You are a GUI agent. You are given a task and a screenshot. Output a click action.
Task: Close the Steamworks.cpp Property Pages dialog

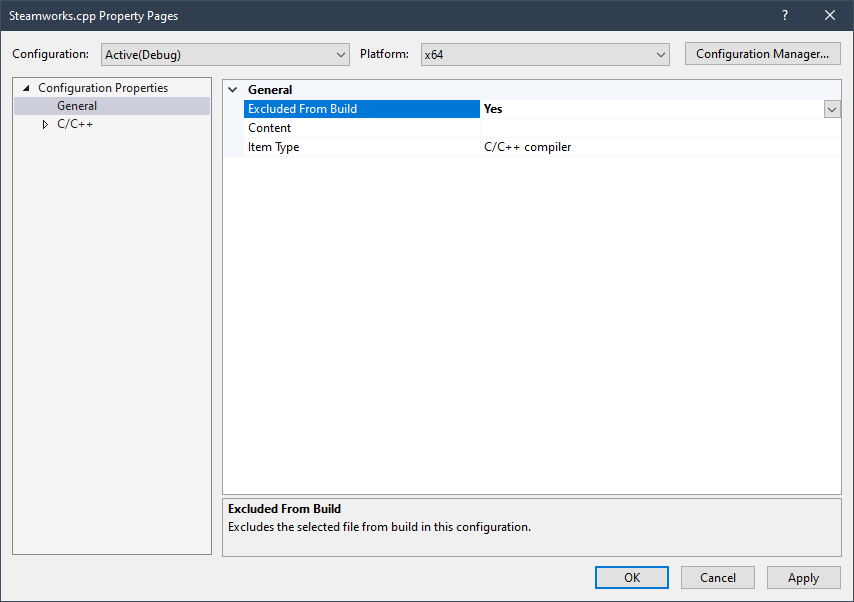pyautogui.click(x=829, y=15)
